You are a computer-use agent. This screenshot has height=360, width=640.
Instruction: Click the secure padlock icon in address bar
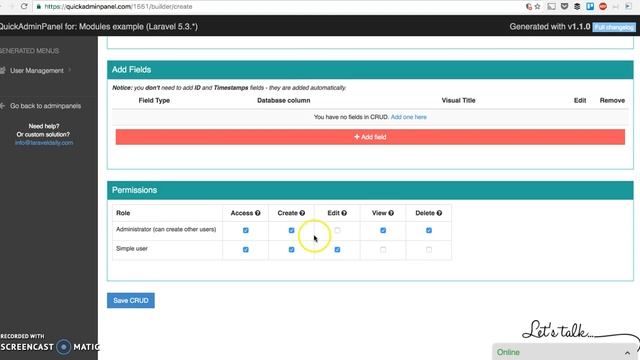pos(39,7)
